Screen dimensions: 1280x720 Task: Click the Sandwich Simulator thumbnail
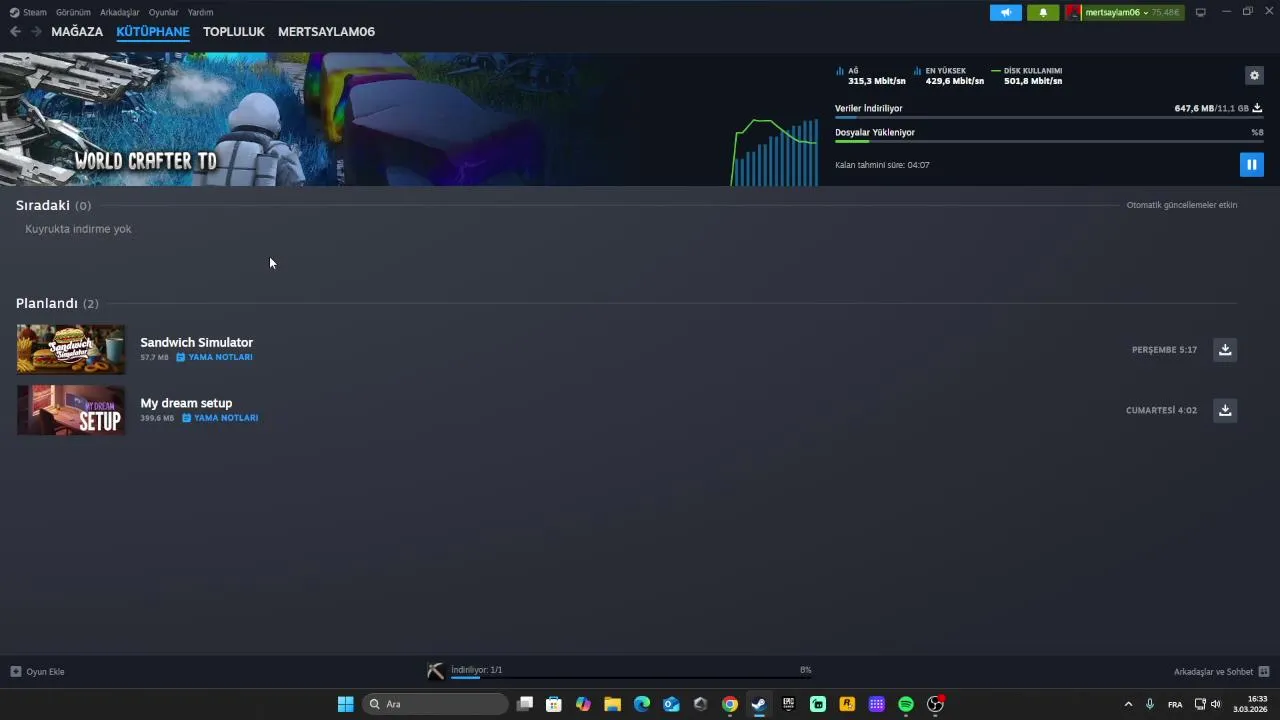(71, 349)
